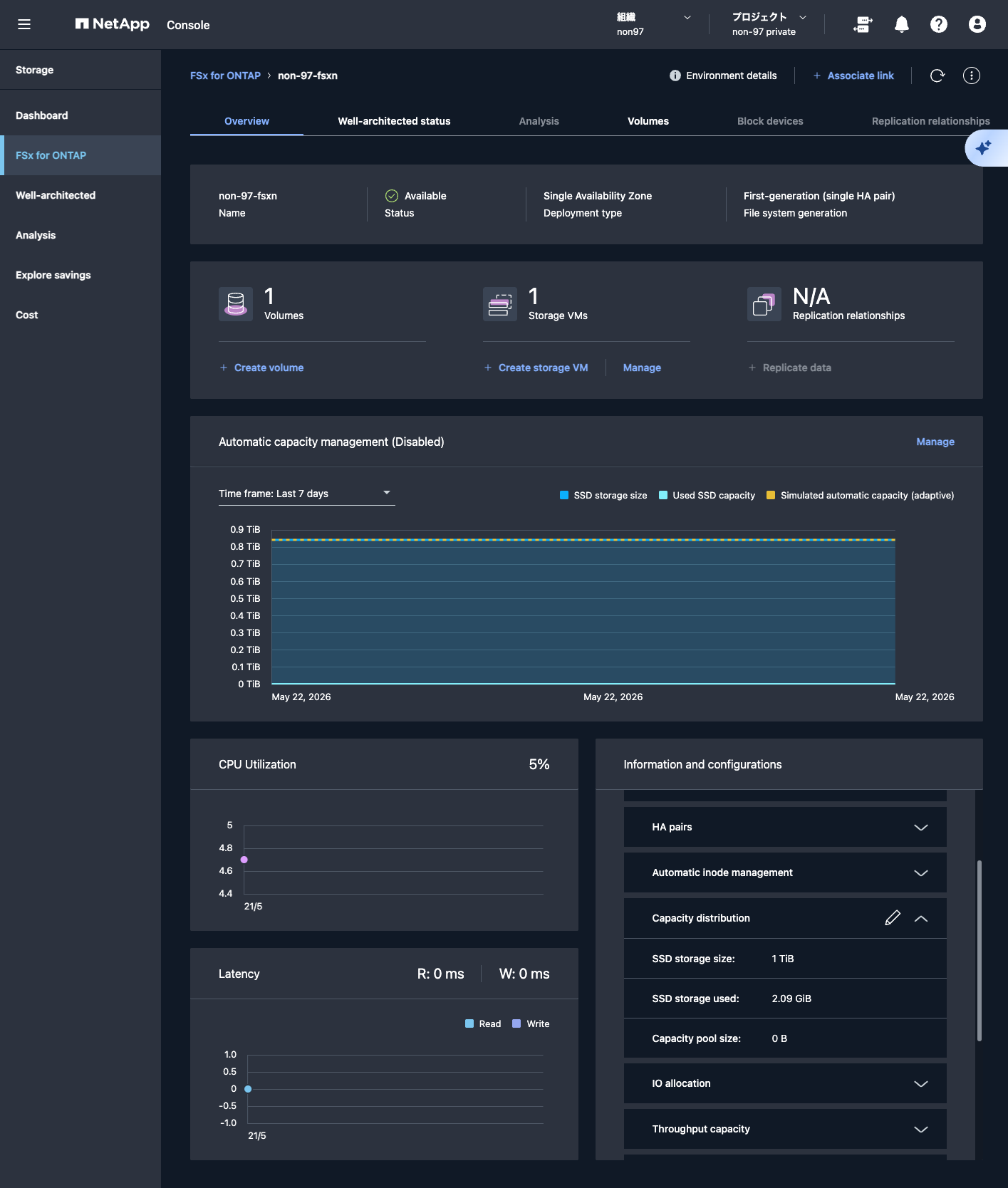Click the FSx for ONTAP breadcrumb link
The height and width of the screenshot is (1188, 1008).
(225, 75)
